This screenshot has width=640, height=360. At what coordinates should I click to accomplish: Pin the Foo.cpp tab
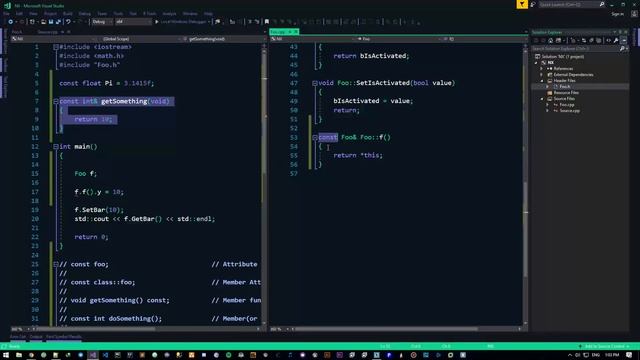click(290, 31)
